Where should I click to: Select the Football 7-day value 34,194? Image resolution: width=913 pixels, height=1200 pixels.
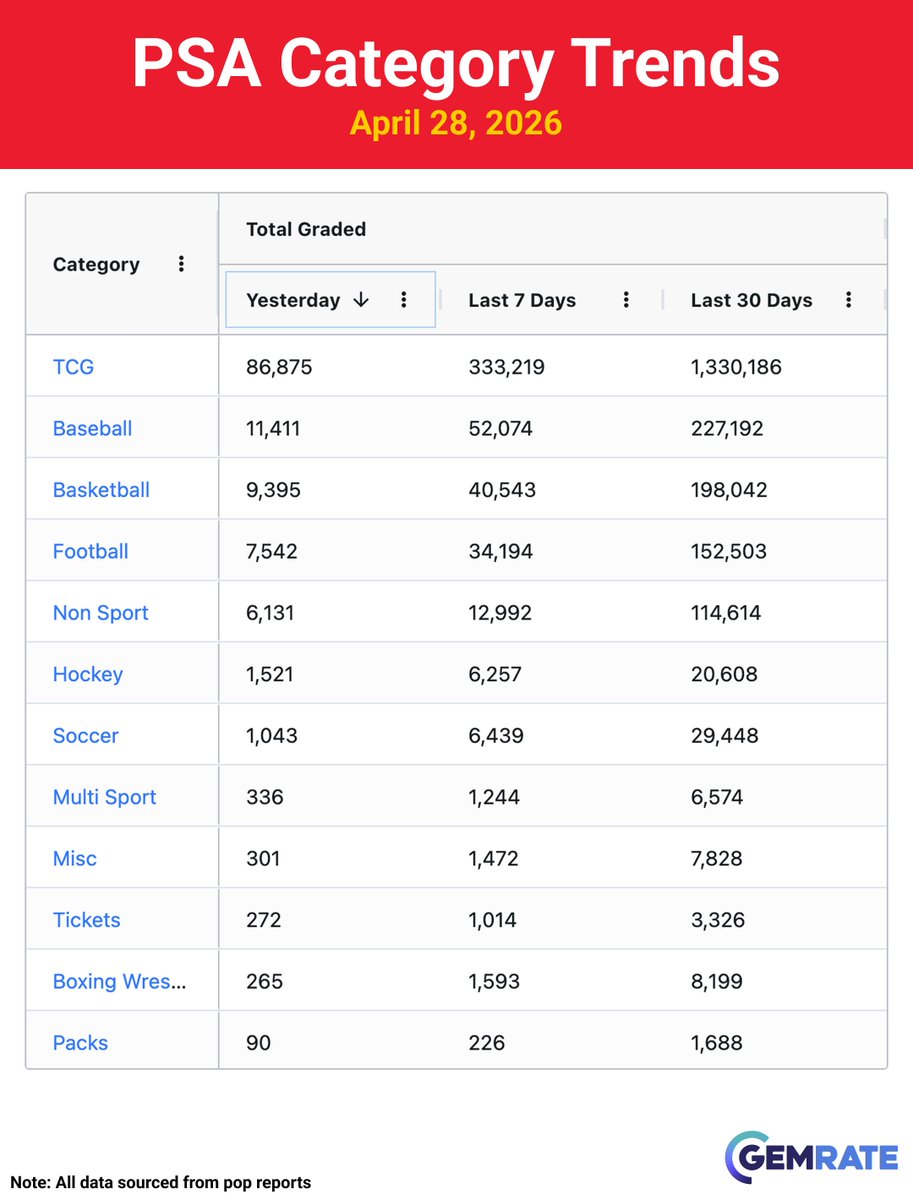(x=501, y=551)
